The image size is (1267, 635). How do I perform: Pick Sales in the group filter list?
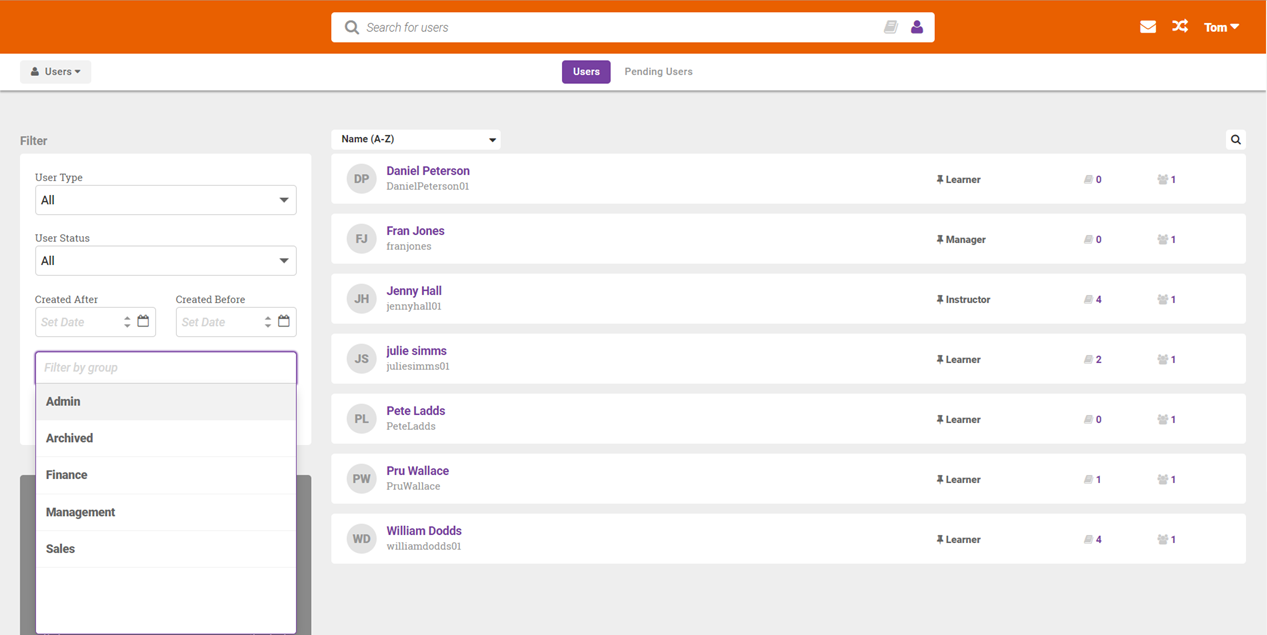coord(166,549)
